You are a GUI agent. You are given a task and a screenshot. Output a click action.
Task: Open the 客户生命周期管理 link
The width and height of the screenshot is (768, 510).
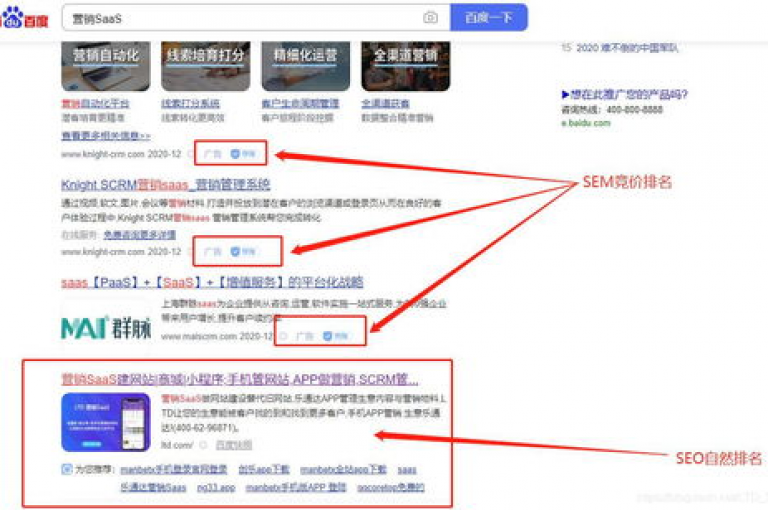click(x=300, y=103)
